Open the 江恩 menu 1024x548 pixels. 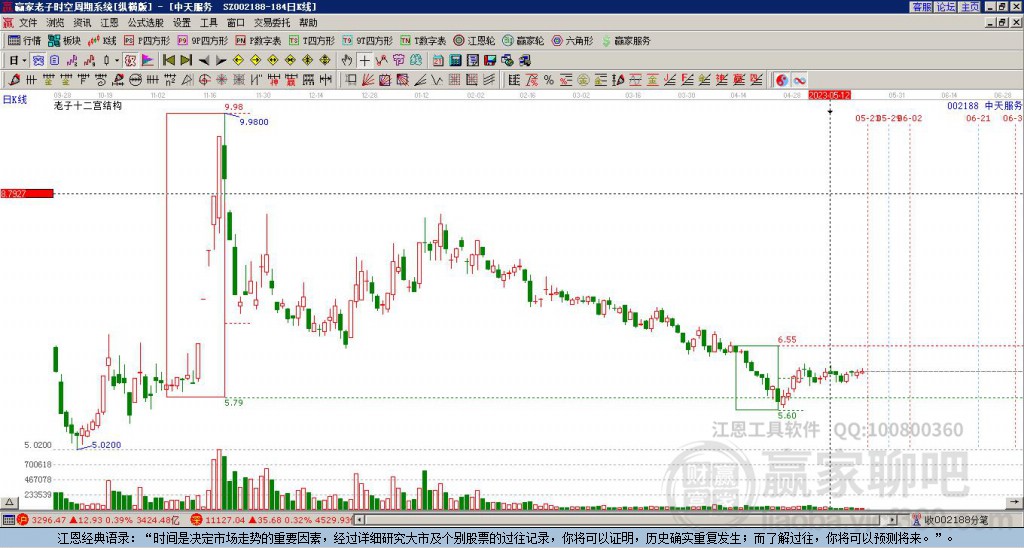click(x=109, y=23)
